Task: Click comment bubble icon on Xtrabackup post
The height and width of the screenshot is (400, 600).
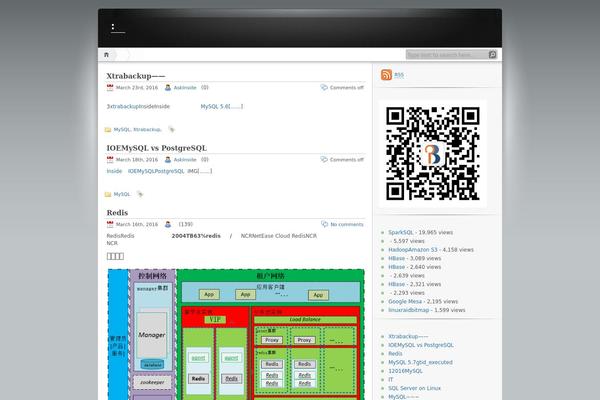Action: pyautogui.click(x=324, y=87)
